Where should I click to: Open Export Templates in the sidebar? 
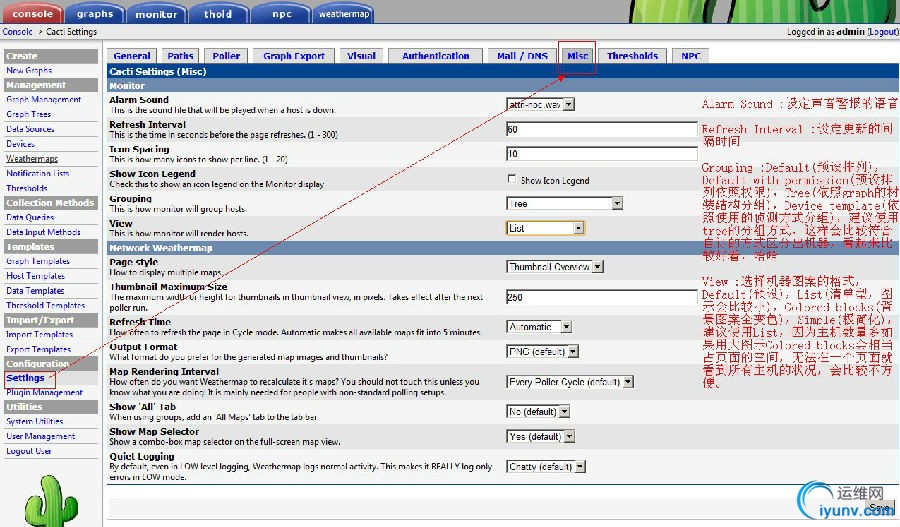tap(38, 350)
